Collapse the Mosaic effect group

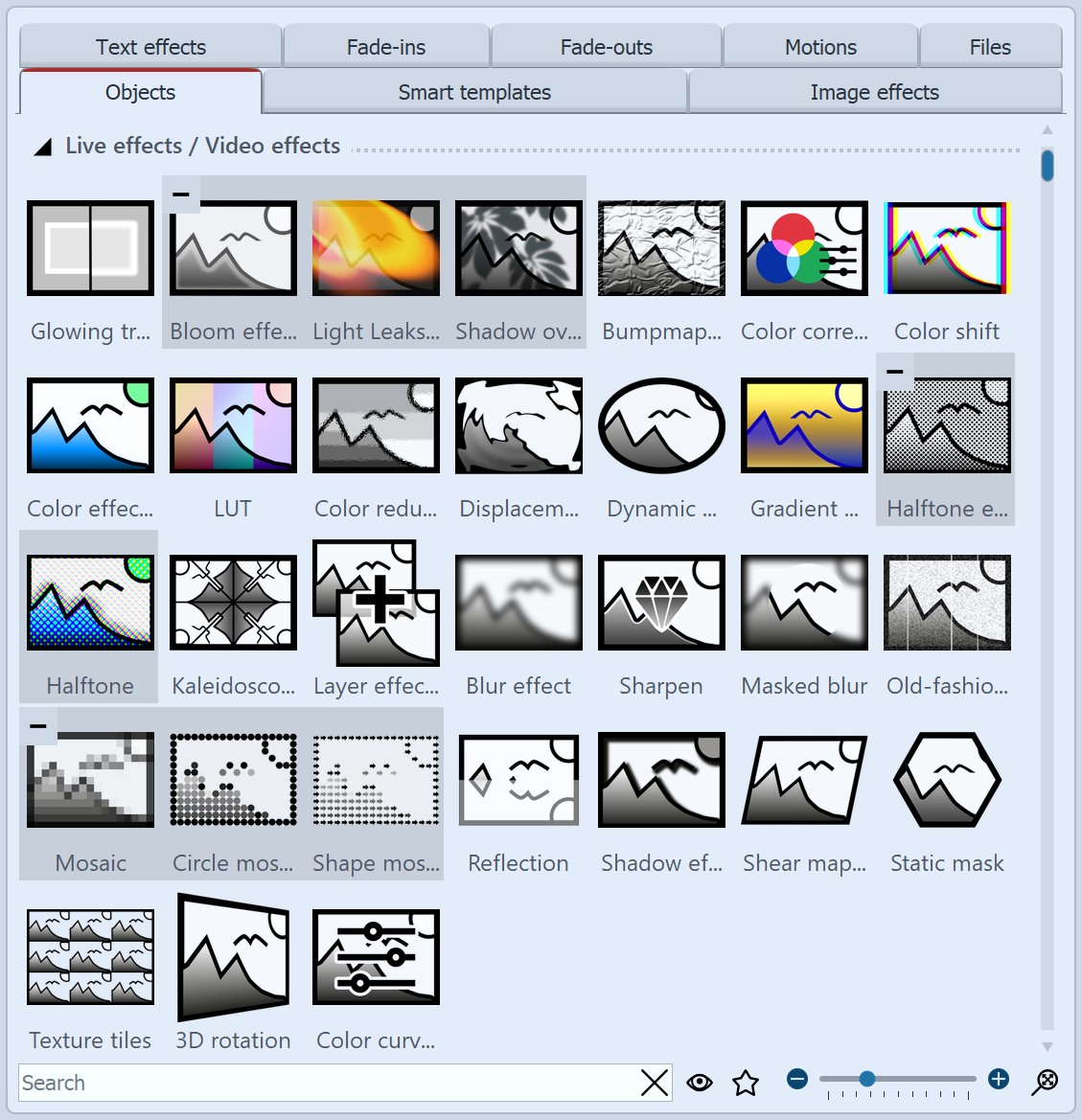(x=38, y=726)
